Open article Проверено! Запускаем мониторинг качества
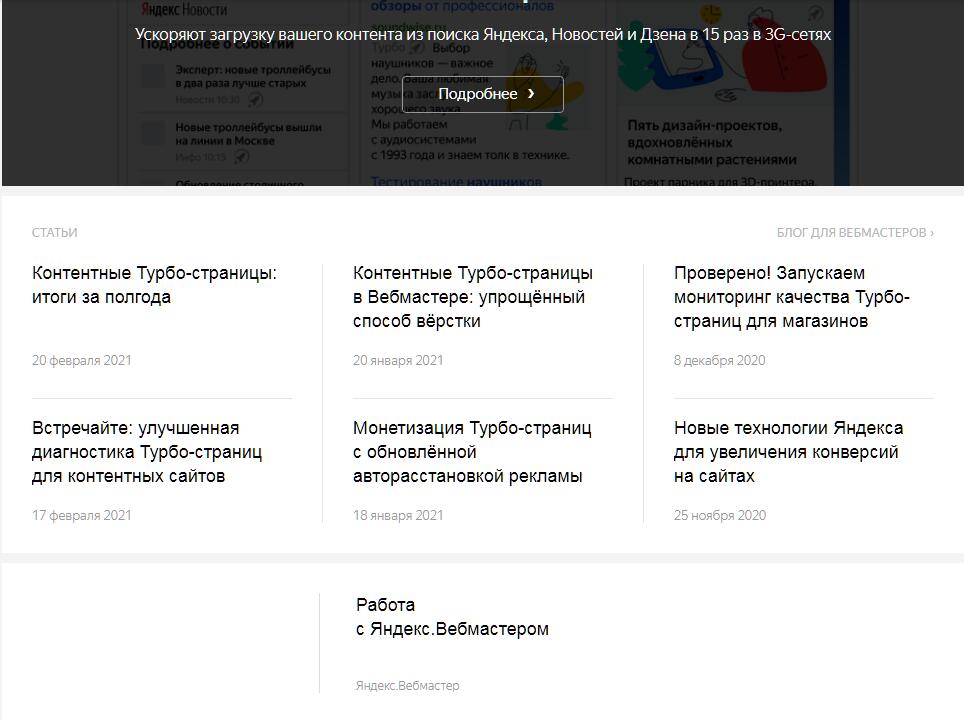 791,297
